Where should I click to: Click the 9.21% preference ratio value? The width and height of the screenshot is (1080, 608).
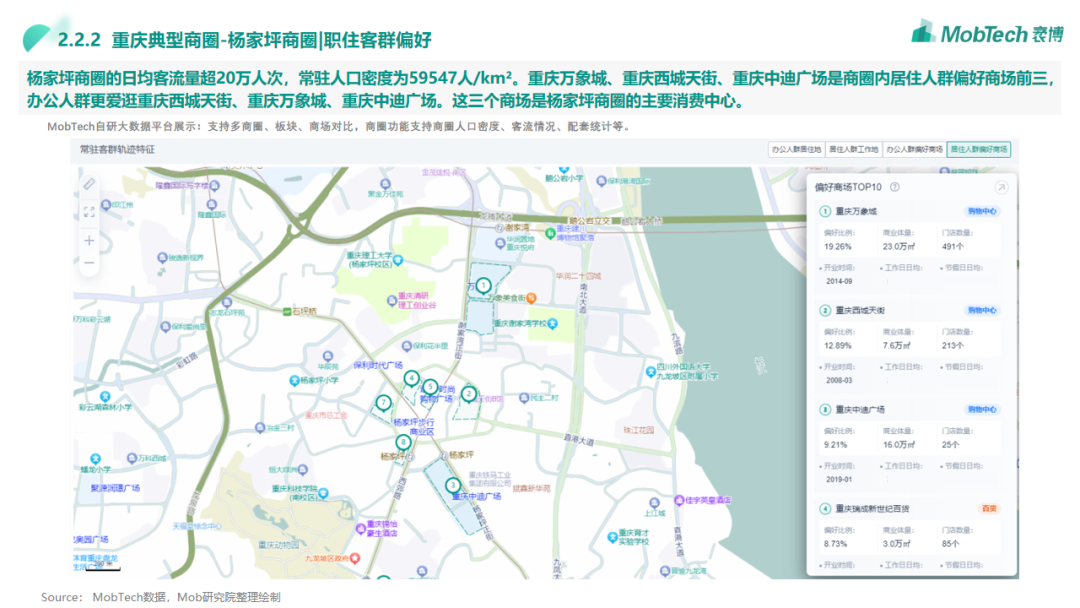(835, 445)
